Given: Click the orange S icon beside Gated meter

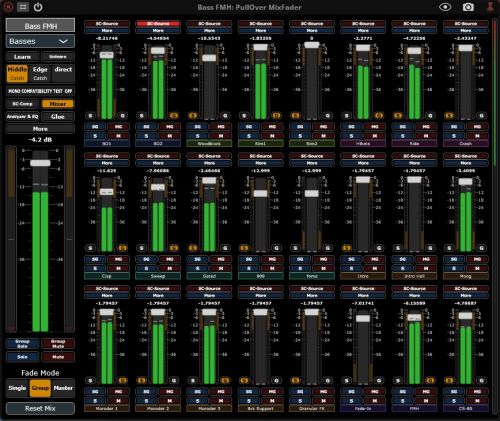Looking at the screenshot, I should pos(193,248).
